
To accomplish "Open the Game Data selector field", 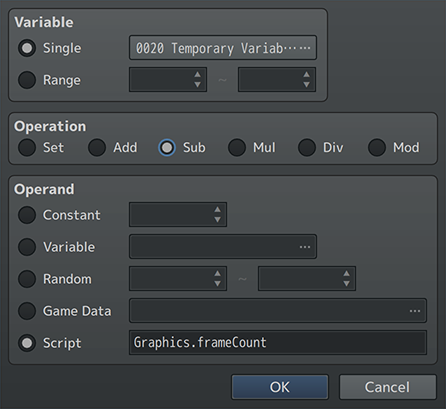I will pos(278,310).
